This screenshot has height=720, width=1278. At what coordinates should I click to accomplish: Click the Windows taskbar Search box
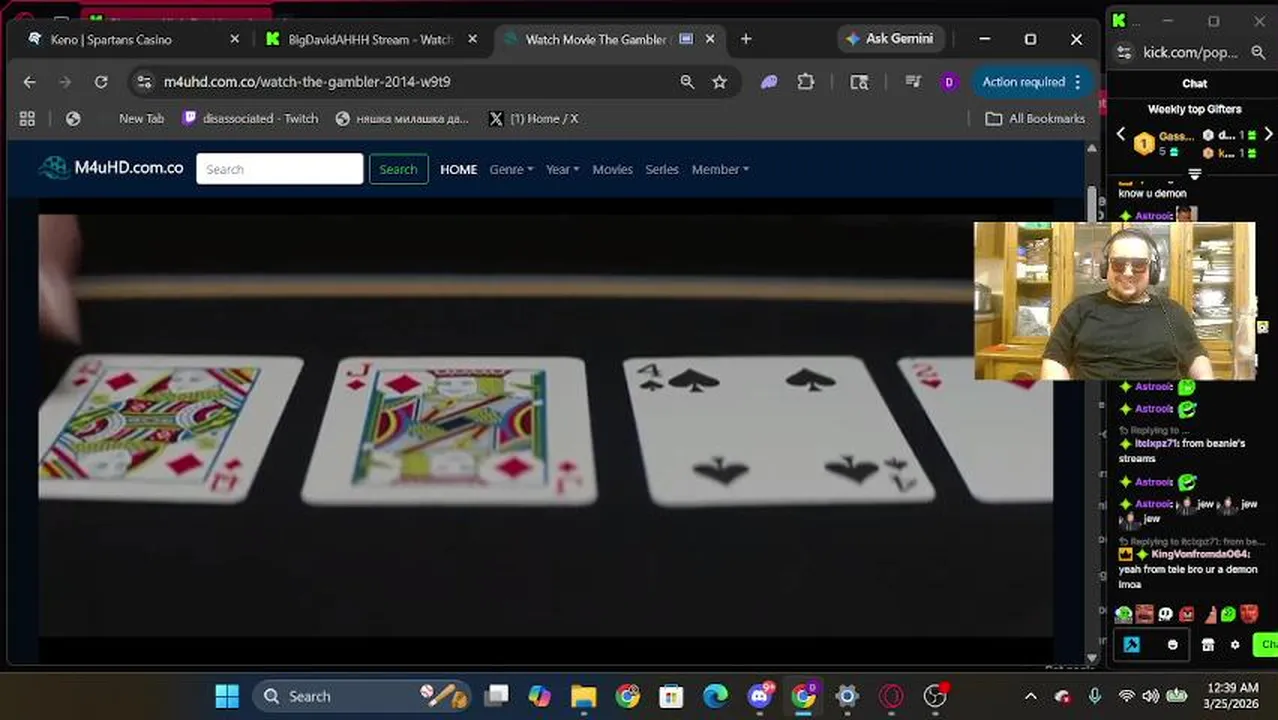click(x=362, y=696)
